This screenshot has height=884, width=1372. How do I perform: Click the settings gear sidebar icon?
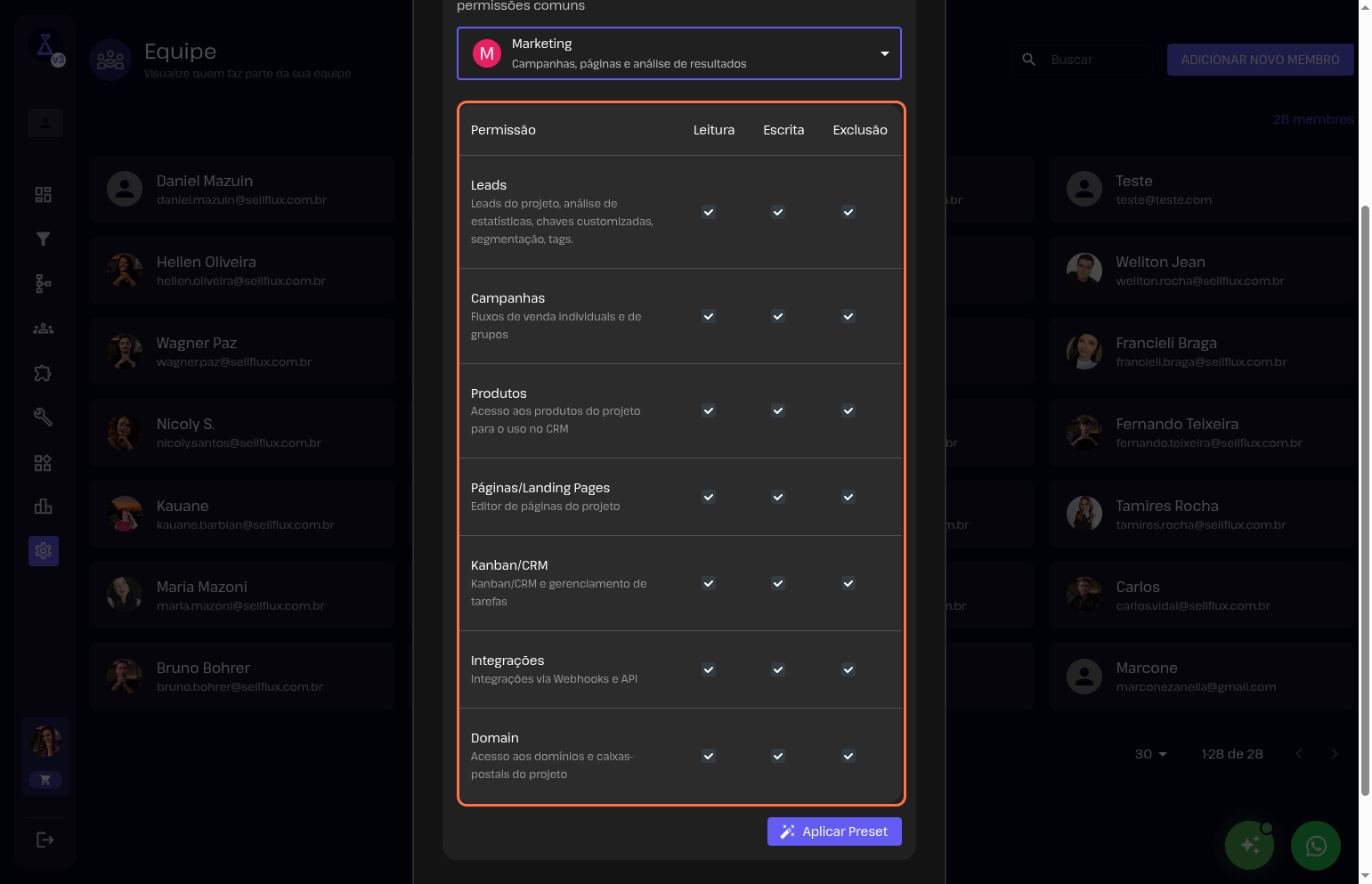point(43,551)
